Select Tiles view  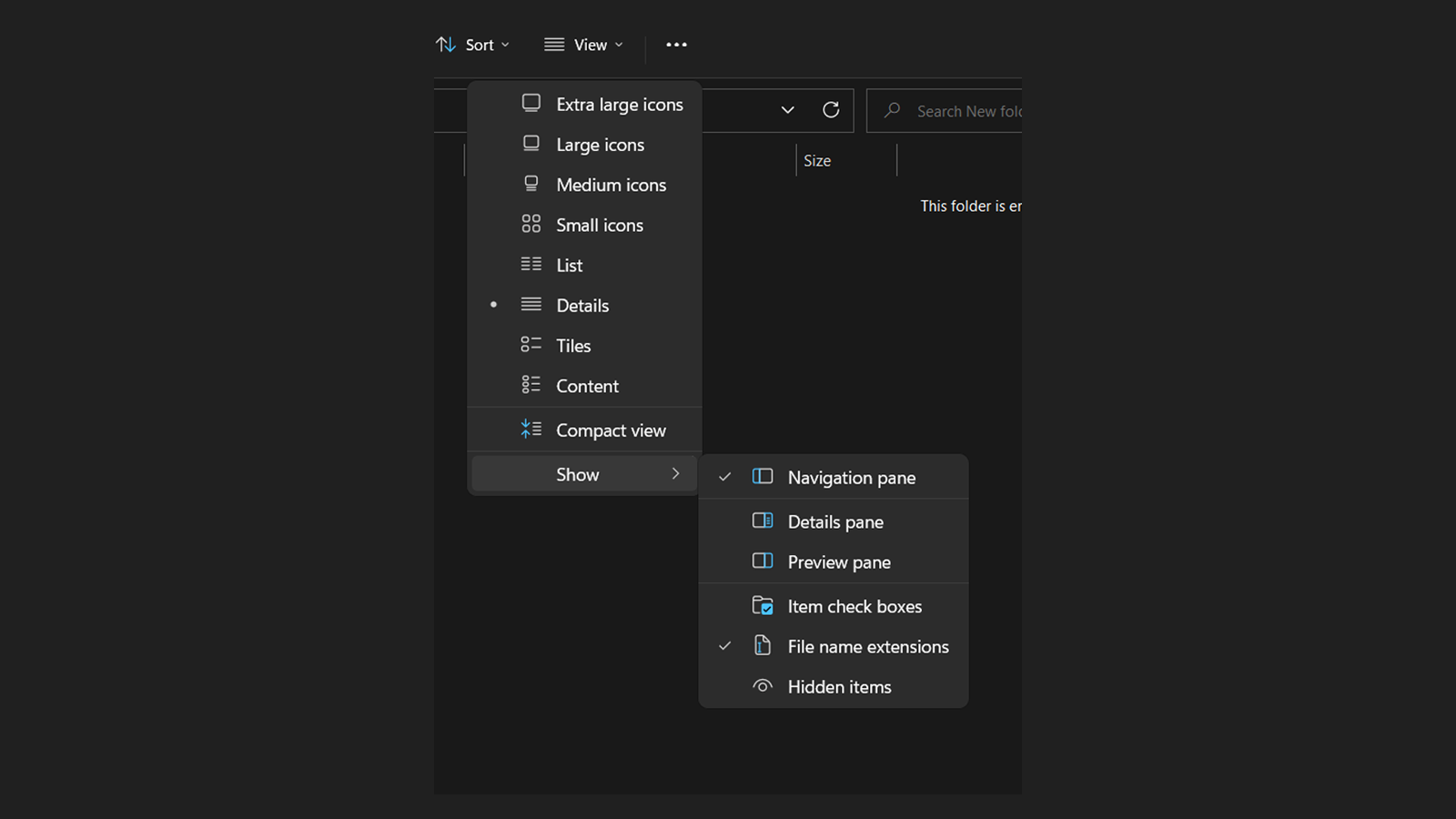[x=585, y=345]
